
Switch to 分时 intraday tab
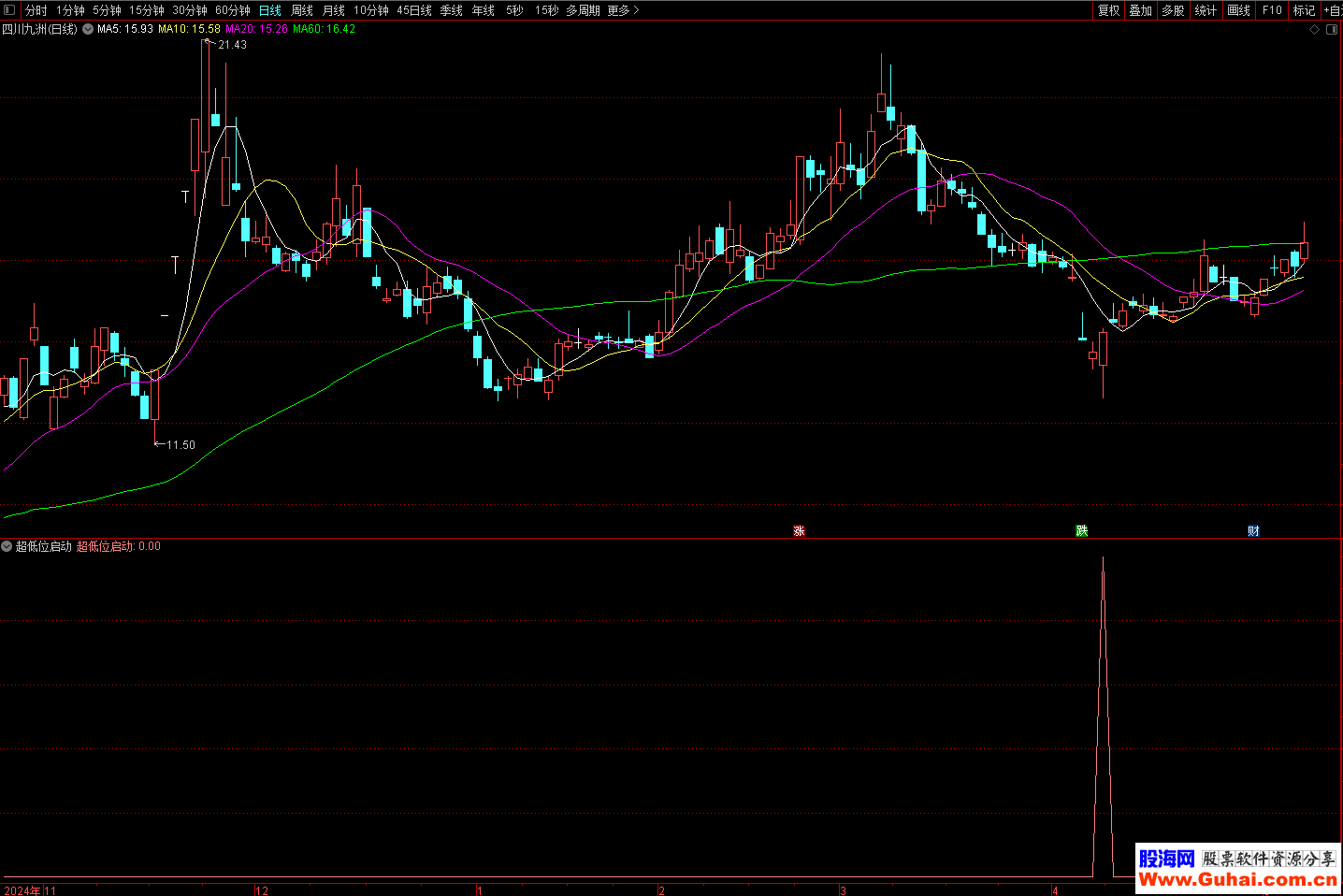36,10
